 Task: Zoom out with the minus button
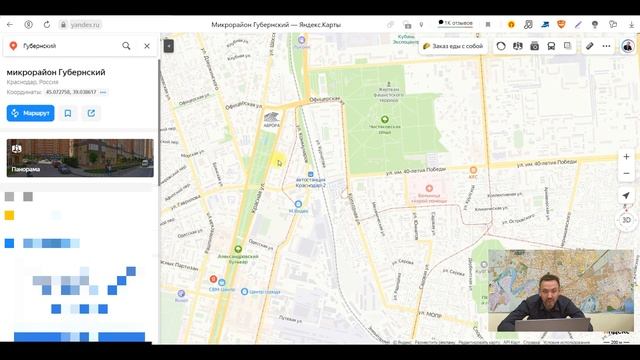pyautogui.click(x=626, y=173)
